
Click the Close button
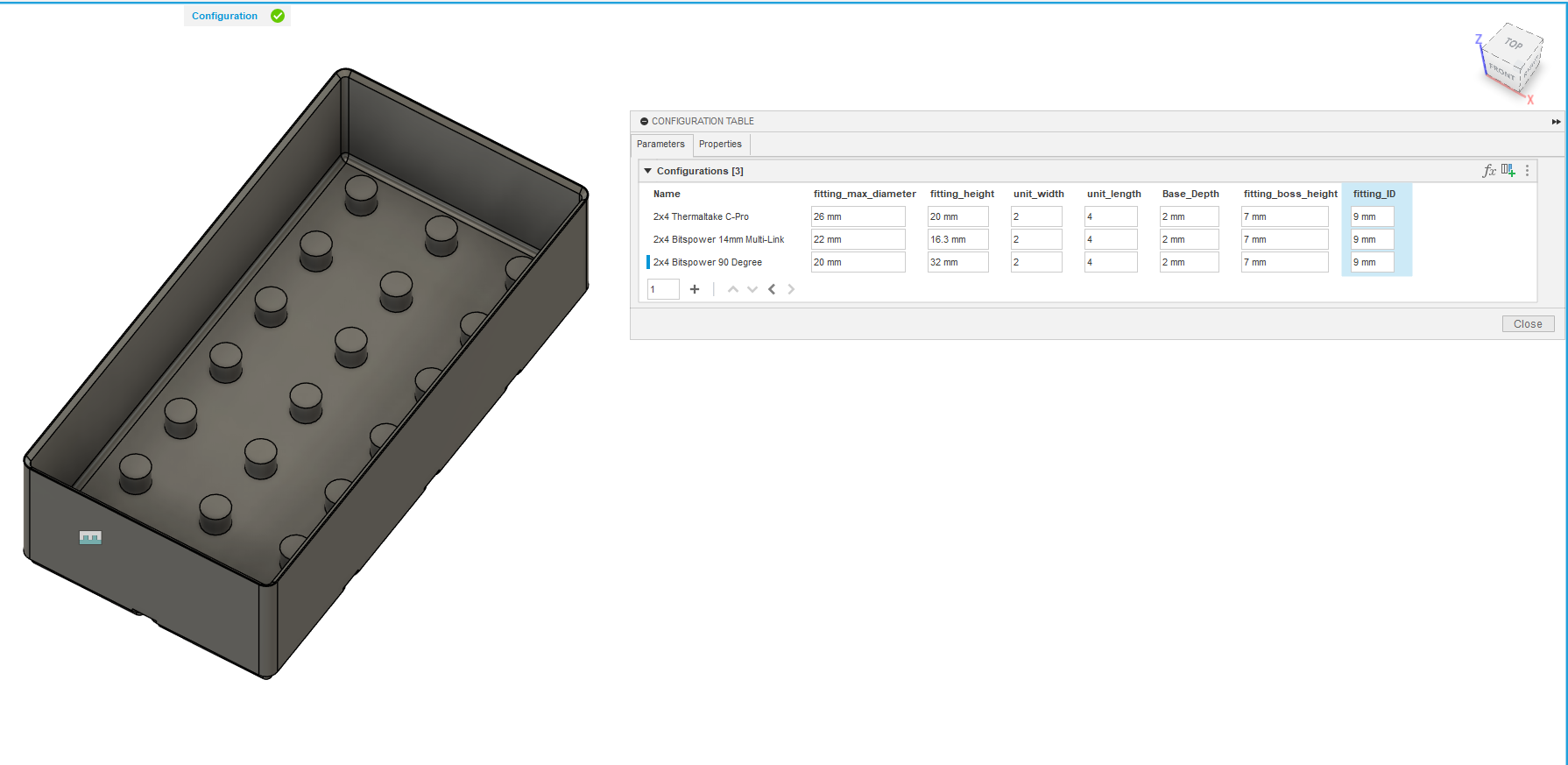tap(1528, 324)
